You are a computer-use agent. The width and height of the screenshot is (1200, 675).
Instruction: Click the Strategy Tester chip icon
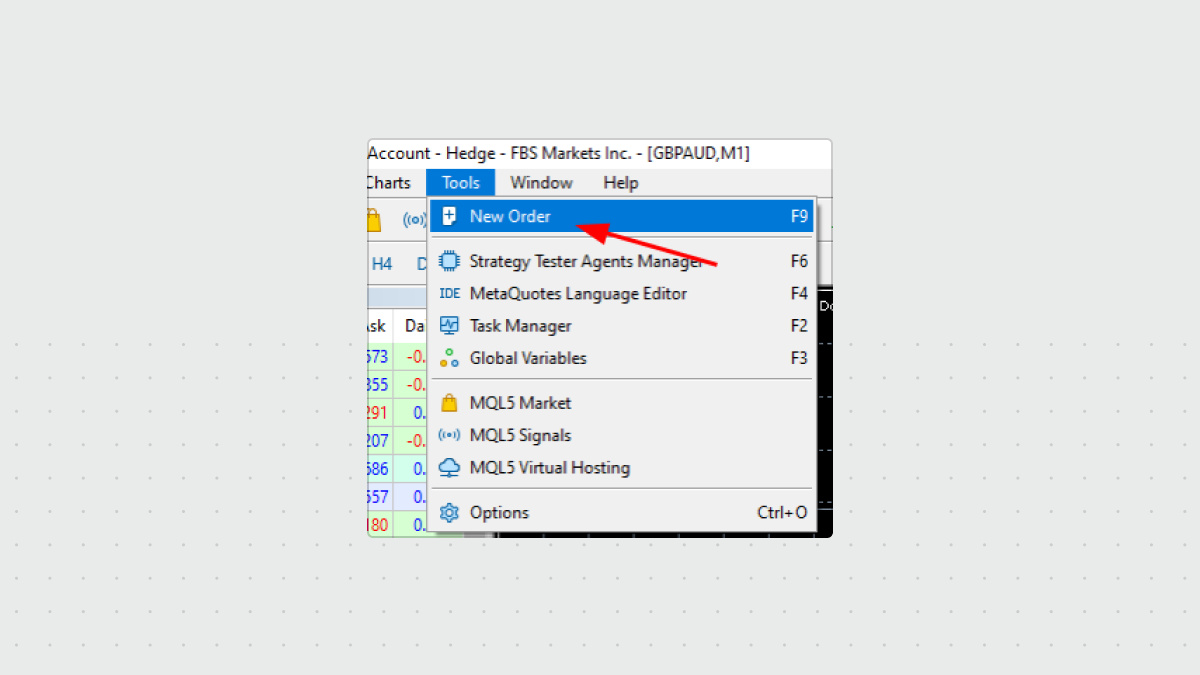450,262
